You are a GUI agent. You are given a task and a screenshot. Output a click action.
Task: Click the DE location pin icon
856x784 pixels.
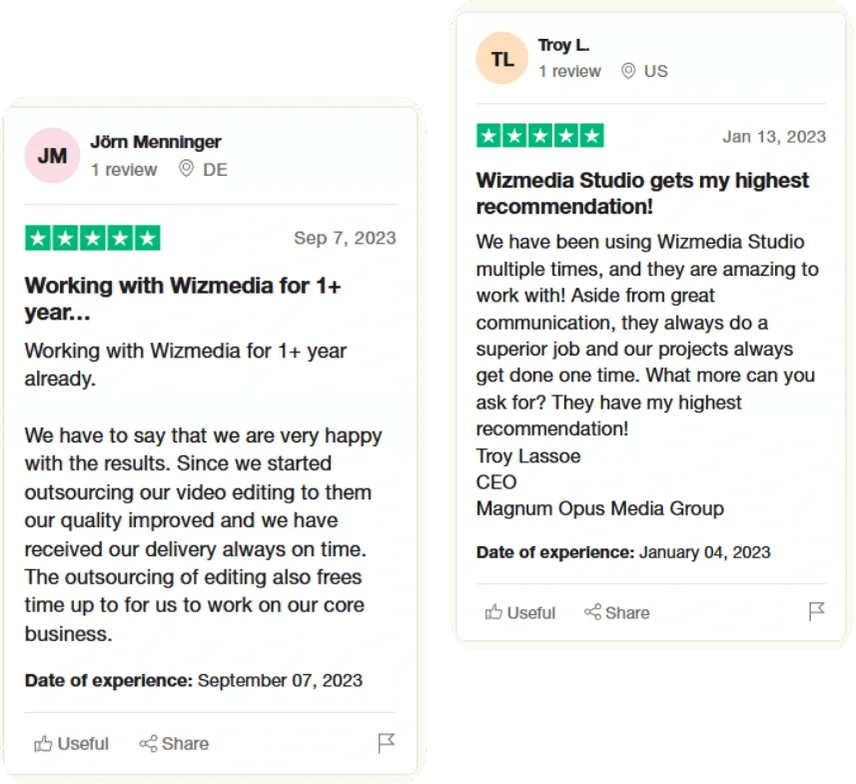186,169
